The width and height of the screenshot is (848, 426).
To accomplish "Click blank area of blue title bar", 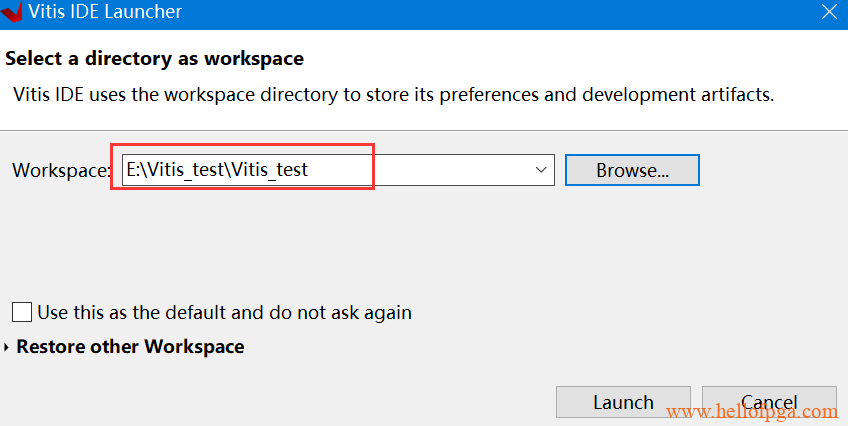I will click(x=487, y=11).
